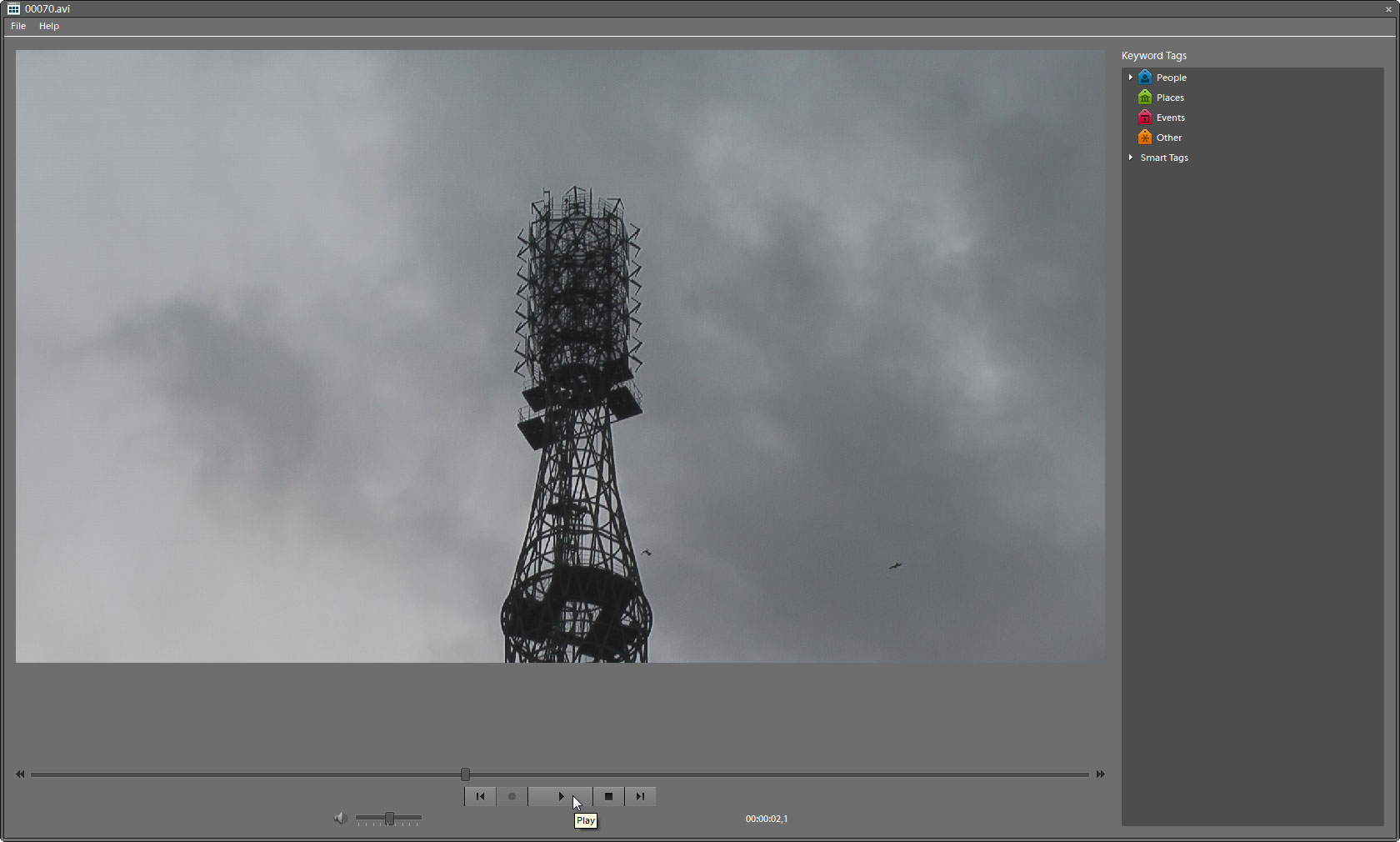
Task: Click the record dot button
Action: [x=512, y=796]
